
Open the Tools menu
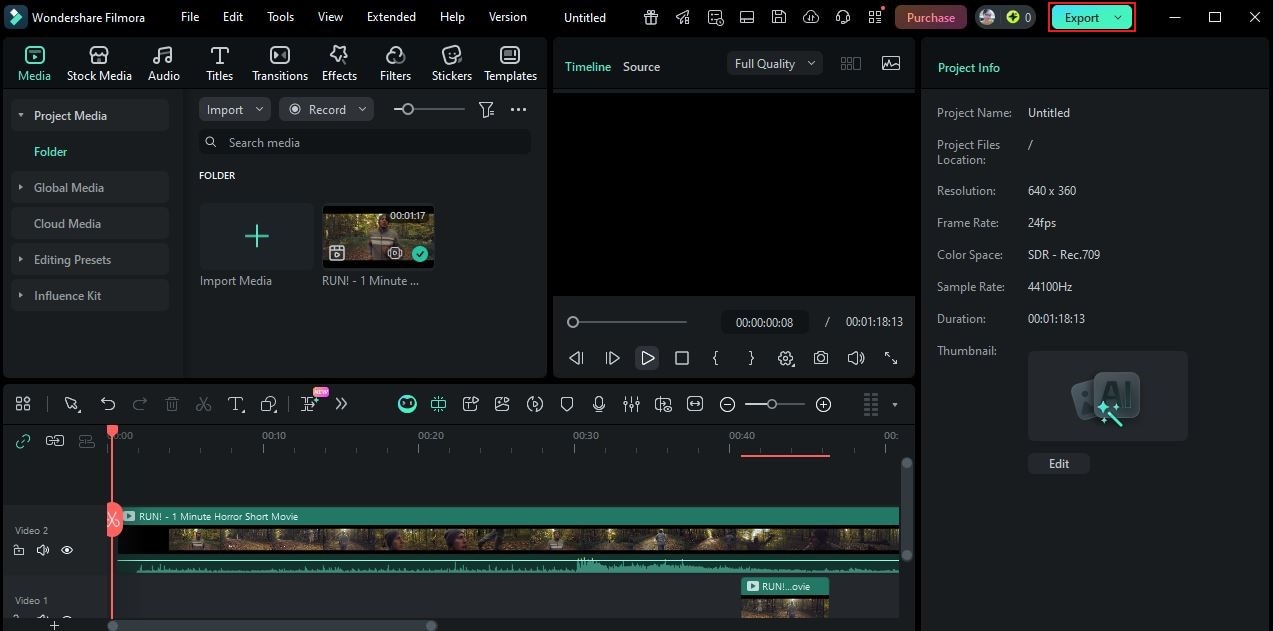[280, 17]
